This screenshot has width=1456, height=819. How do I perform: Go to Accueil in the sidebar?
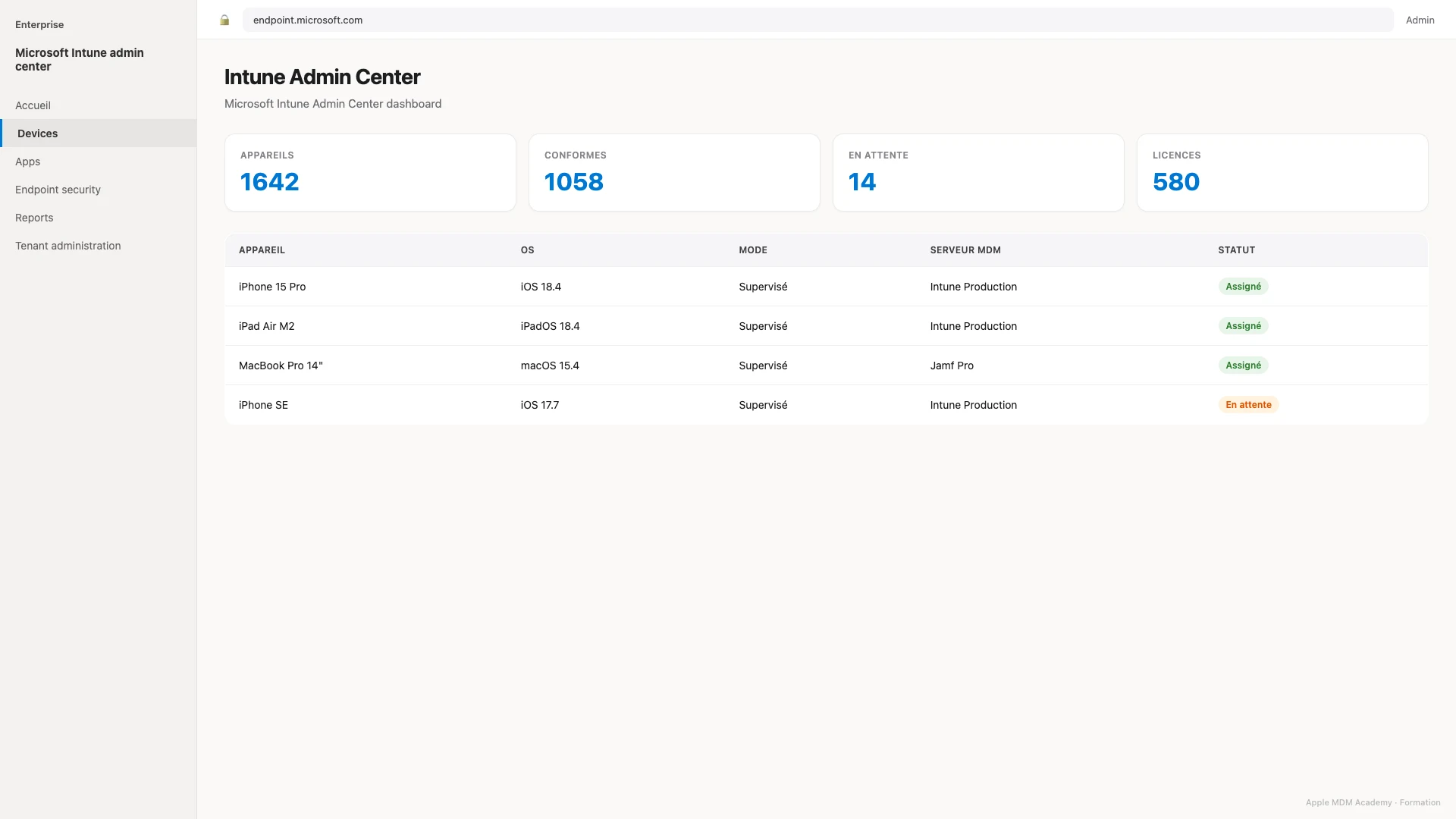pyautogui.click(x=99, y=105)
